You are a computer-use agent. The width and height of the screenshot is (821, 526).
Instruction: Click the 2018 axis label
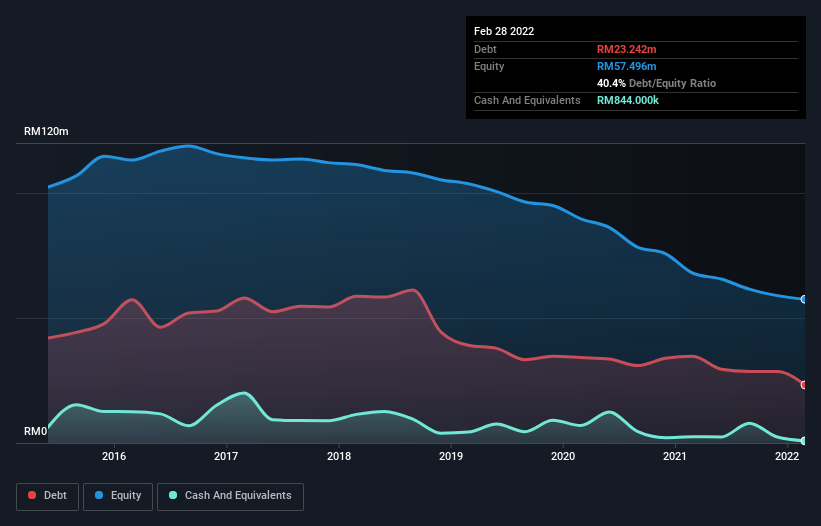pyautogui.click(x=339, y=456)
